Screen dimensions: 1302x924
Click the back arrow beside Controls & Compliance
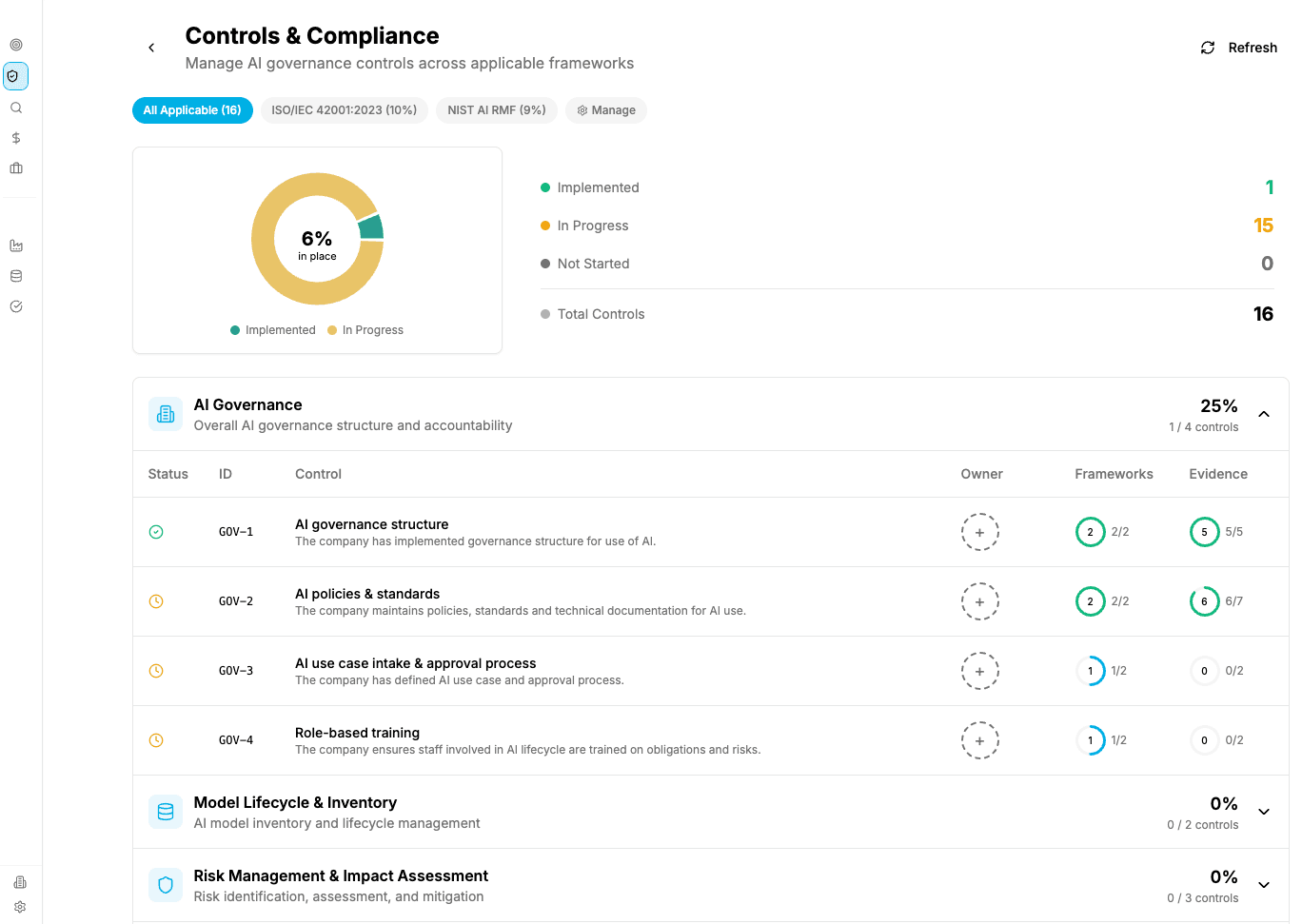(151, 48)
